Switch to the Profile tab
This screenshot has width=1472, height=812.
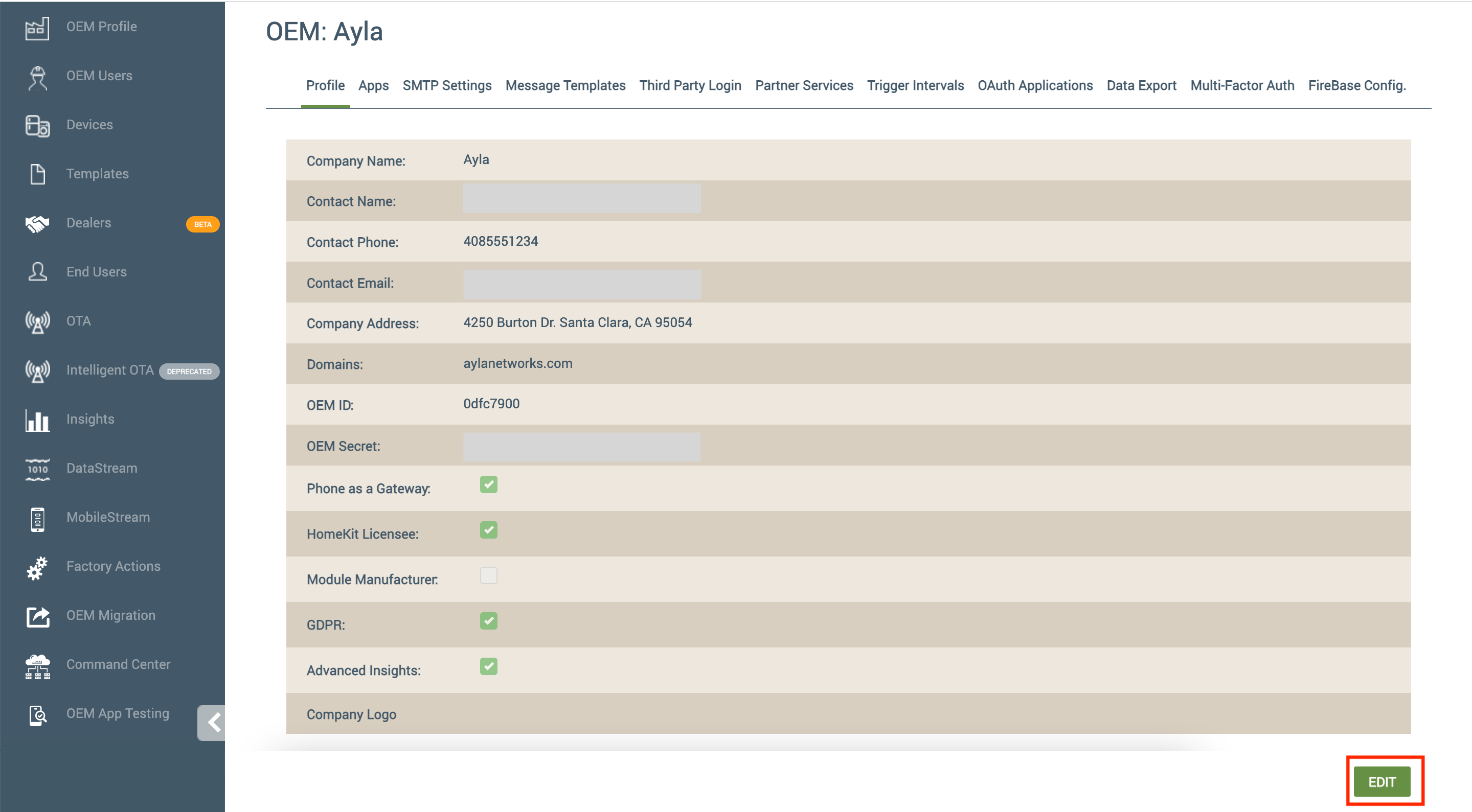(325, 85)
